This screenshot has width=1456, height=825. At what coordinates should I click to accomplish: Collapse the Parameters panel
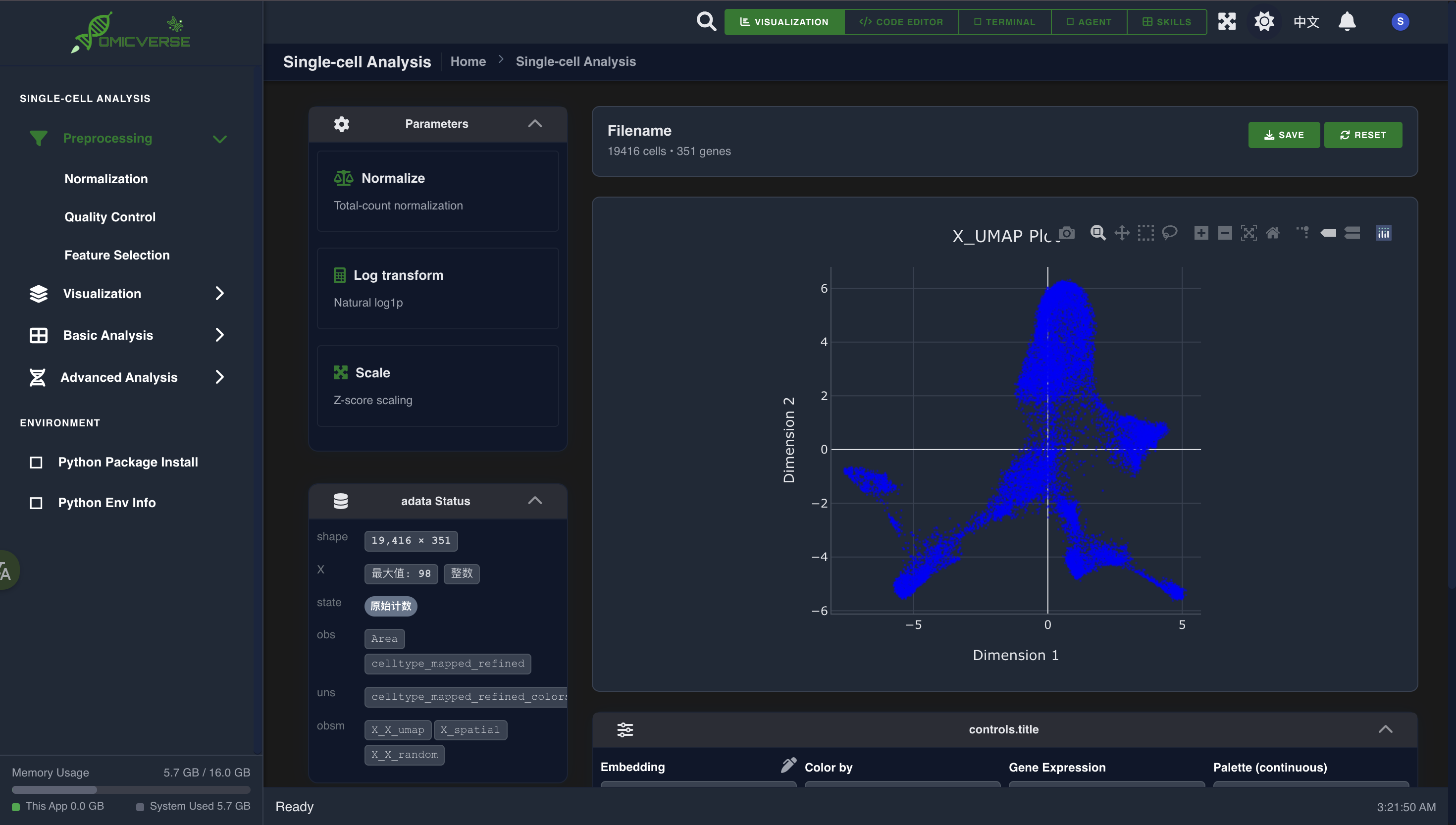pyautogui.click(x=535, y=123)
